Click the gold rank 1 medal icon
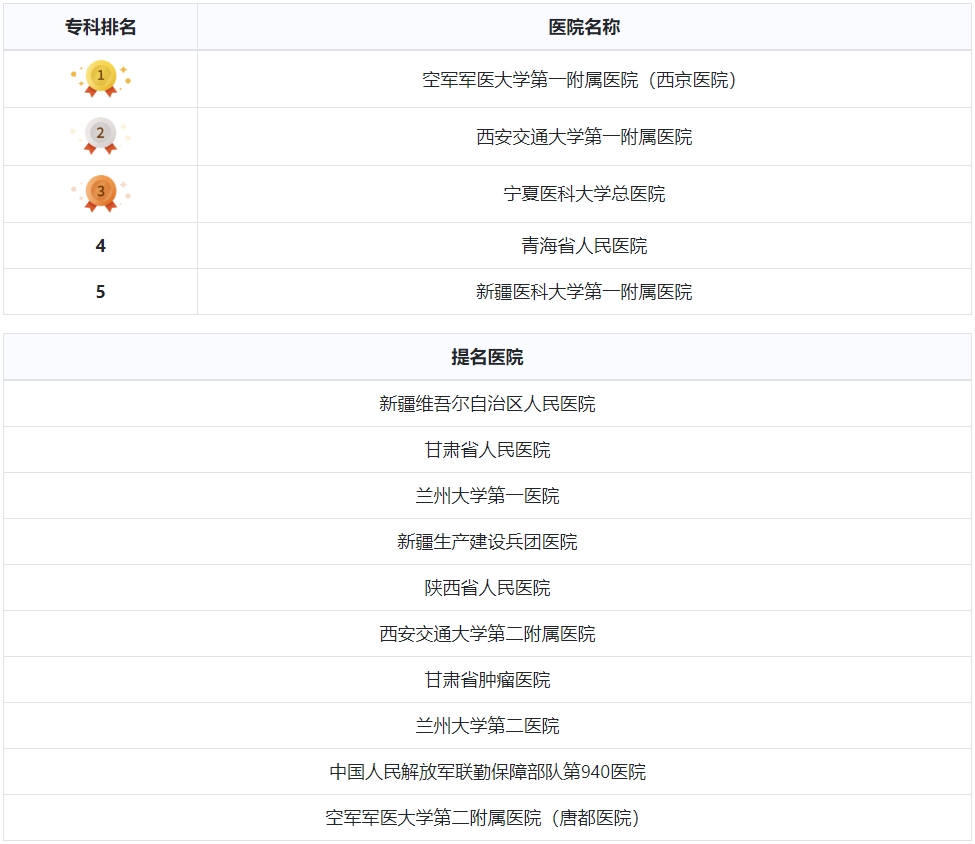 click(x=101, y=78)
